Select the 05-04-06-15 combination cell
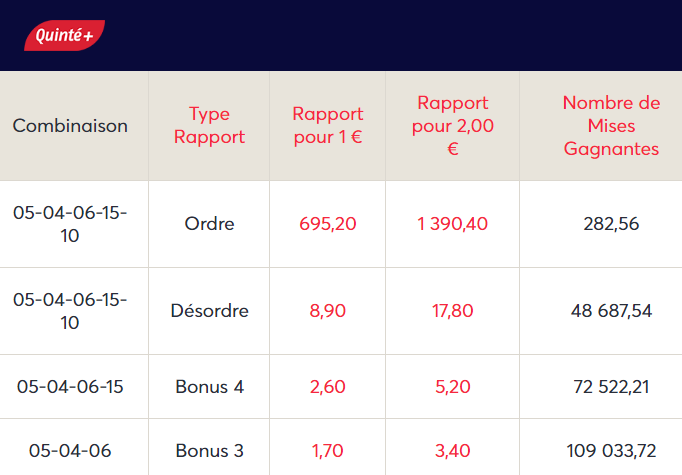Screen dimensions: 682x475 point(70,386)
